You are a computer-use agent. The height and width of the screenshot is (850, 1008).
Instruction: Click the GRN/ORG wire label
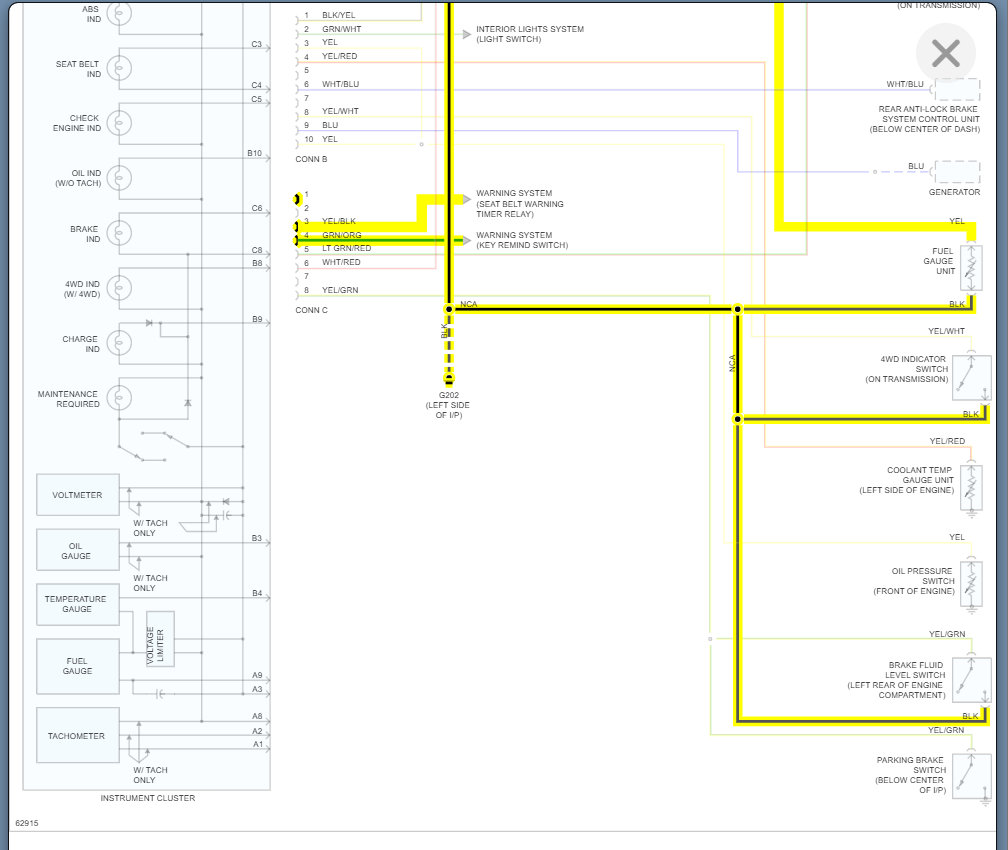(x=341, y=235)
